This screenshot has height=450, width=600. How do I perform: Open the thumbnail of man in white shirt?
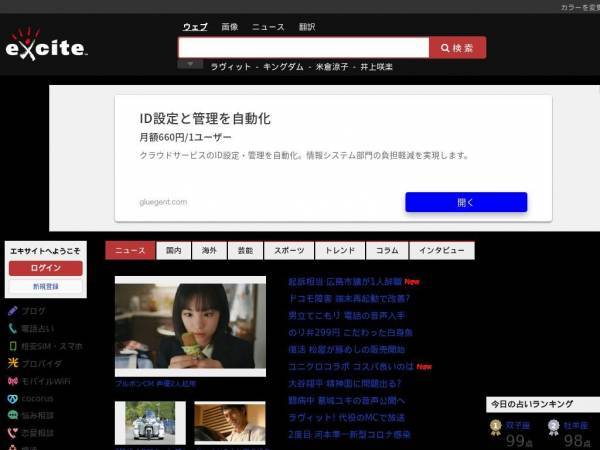coord(230,423)
